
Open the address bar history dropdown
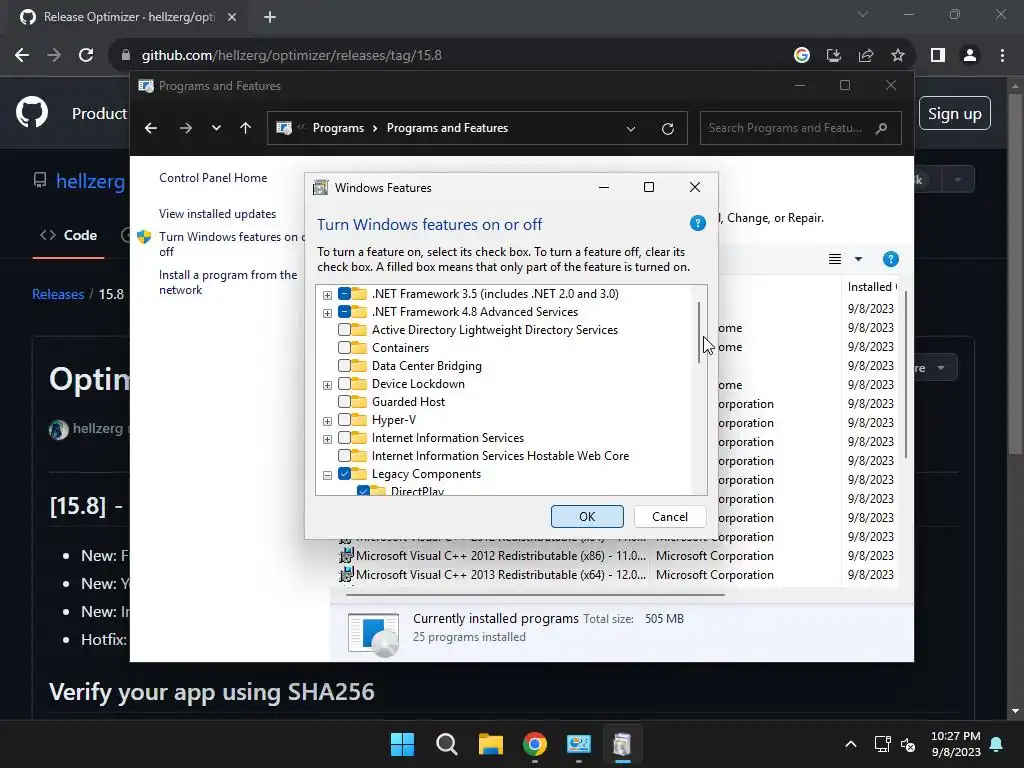coord(631,129)
